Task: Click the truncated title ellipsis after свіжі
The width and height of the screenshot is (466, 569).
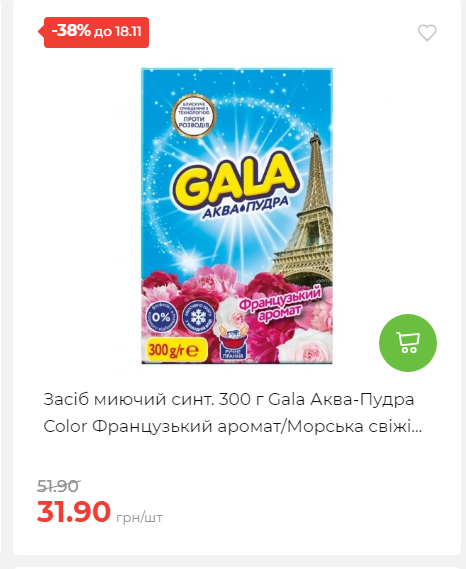Action: point(418,430)
